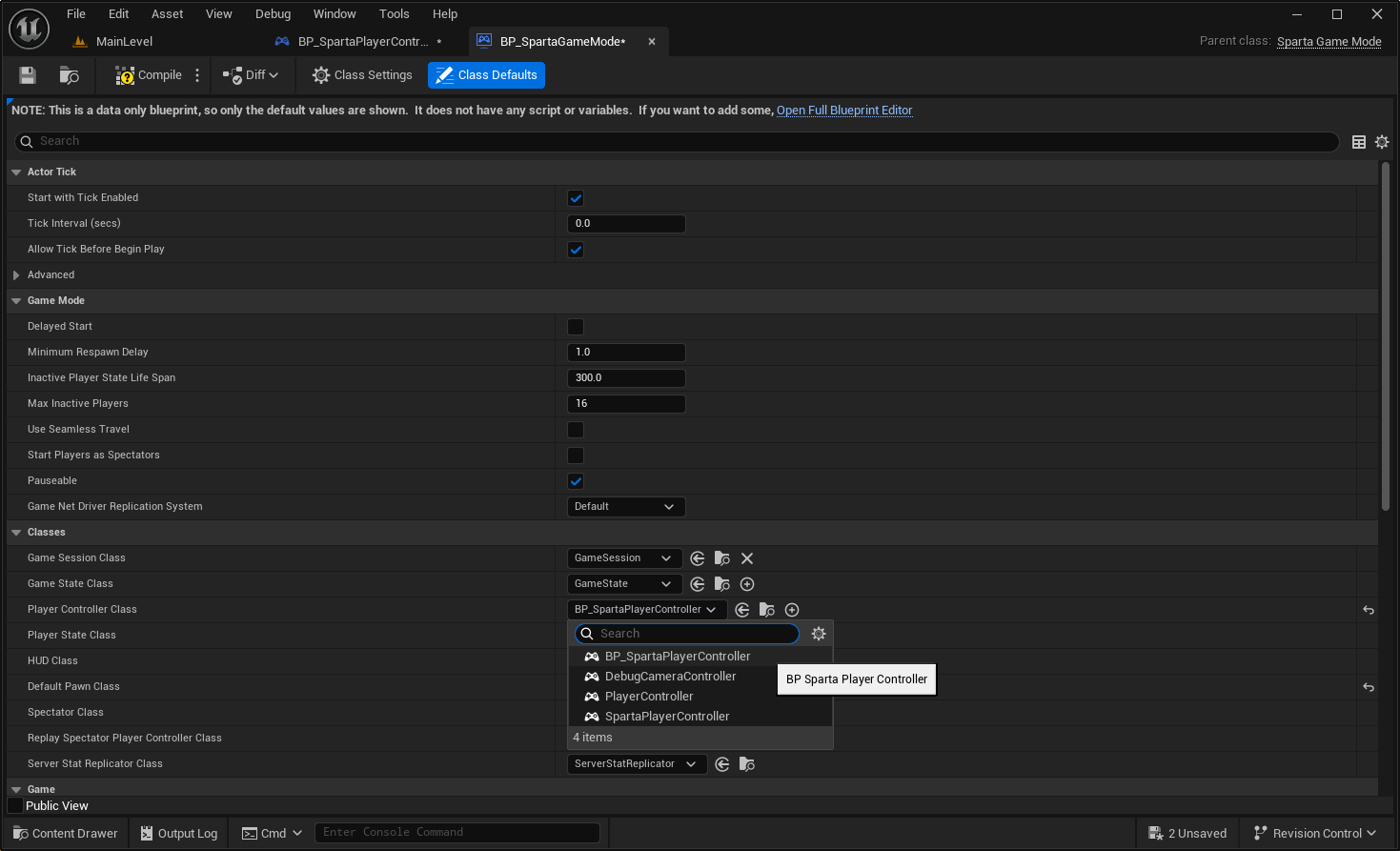Open the Compile options three-dot menu
1400x851 pixels.
pos(197,75)
